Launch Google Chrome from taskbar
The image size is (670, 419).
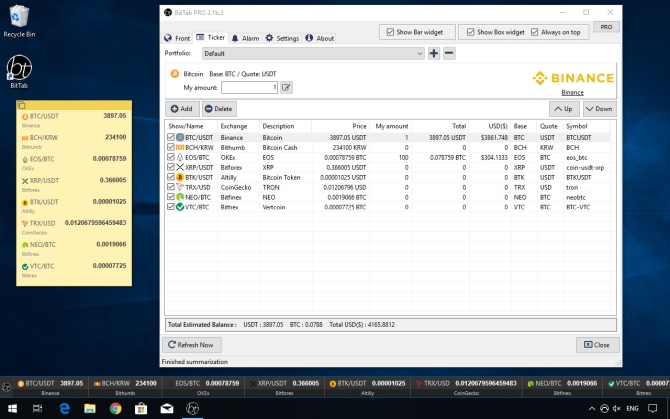tap(115, 409)
